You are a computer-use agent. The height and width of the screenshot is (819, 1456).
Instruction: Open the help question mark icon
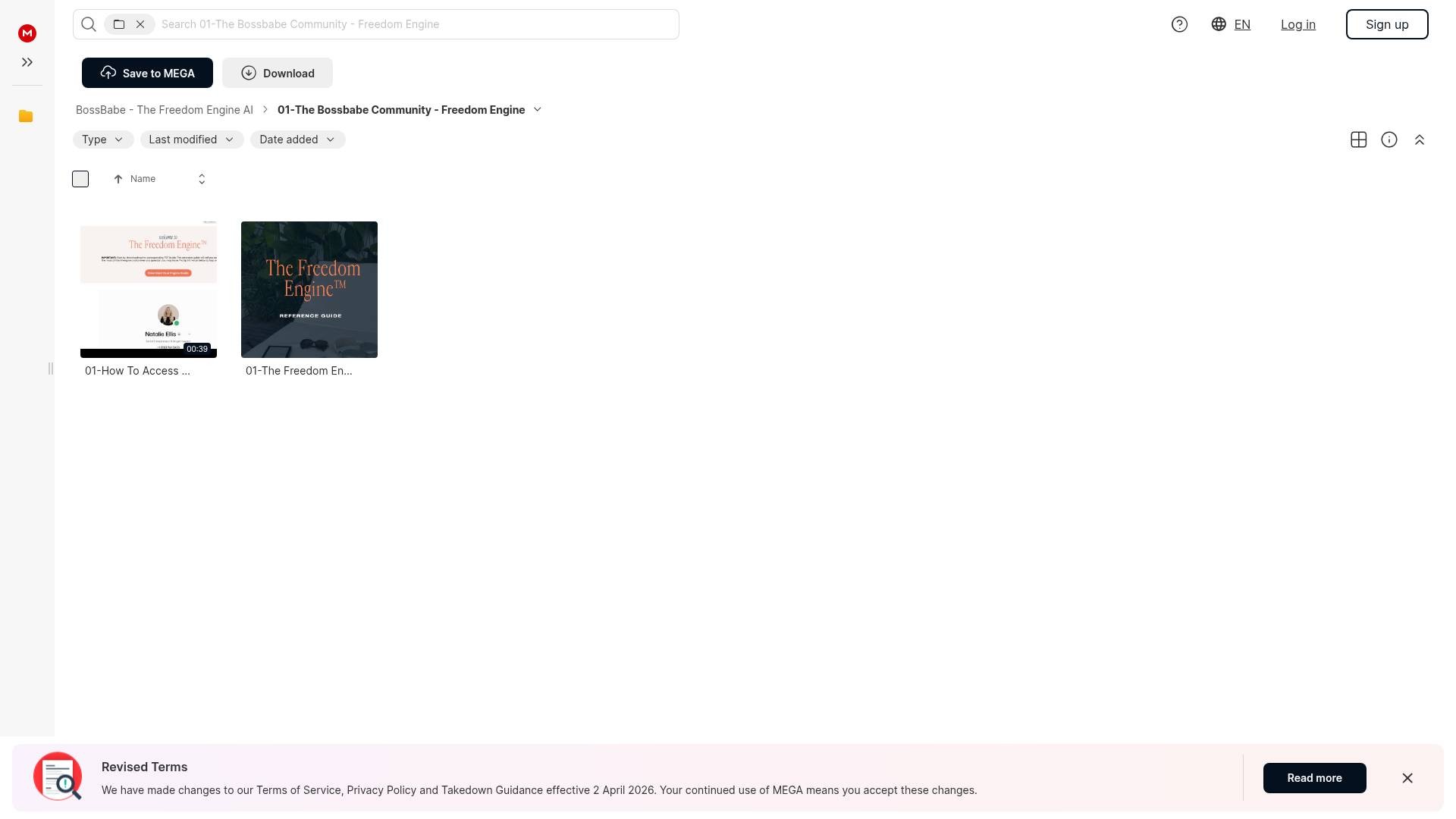[1179, 24]
